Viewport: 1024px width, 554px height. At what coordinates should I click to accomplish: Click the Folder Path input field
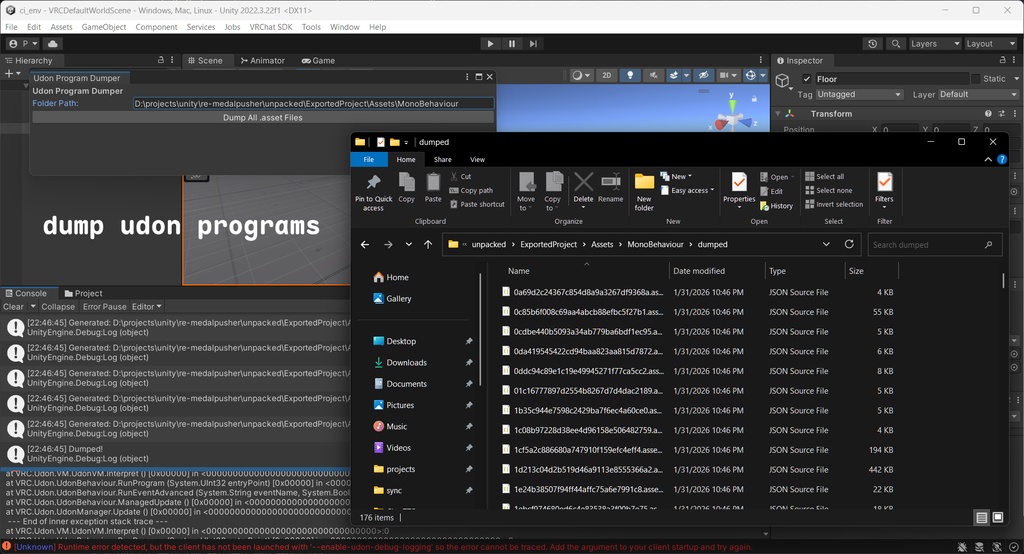tap(313, 103)
